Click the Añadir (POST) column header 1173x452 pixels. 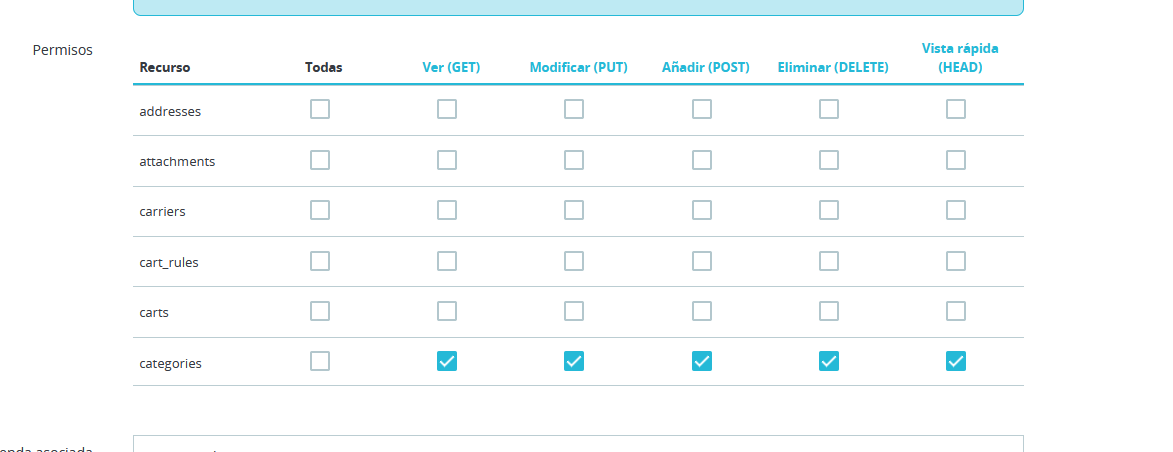[706, 68]
